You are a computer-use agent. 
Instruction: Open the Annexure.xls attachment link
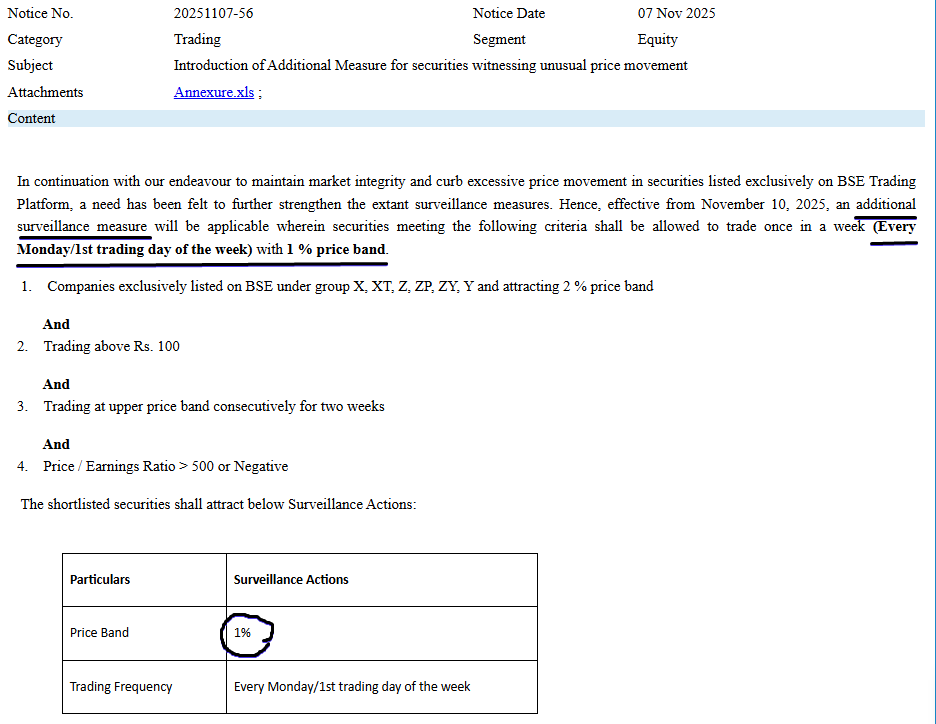(x=214, y=92)
